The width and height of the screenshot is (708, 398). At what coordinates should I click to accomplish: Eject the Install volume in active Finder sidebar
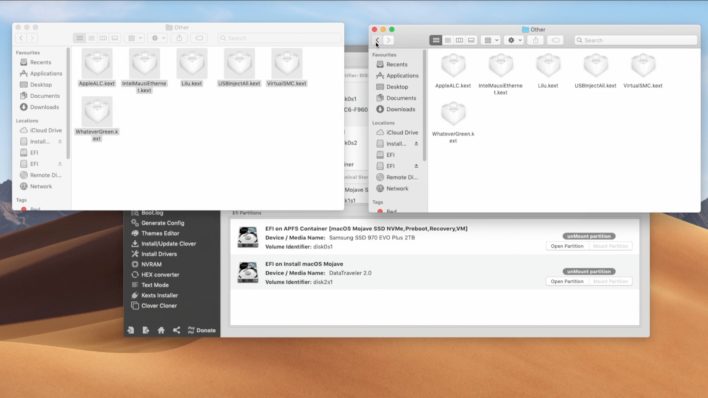click(416, 144)
